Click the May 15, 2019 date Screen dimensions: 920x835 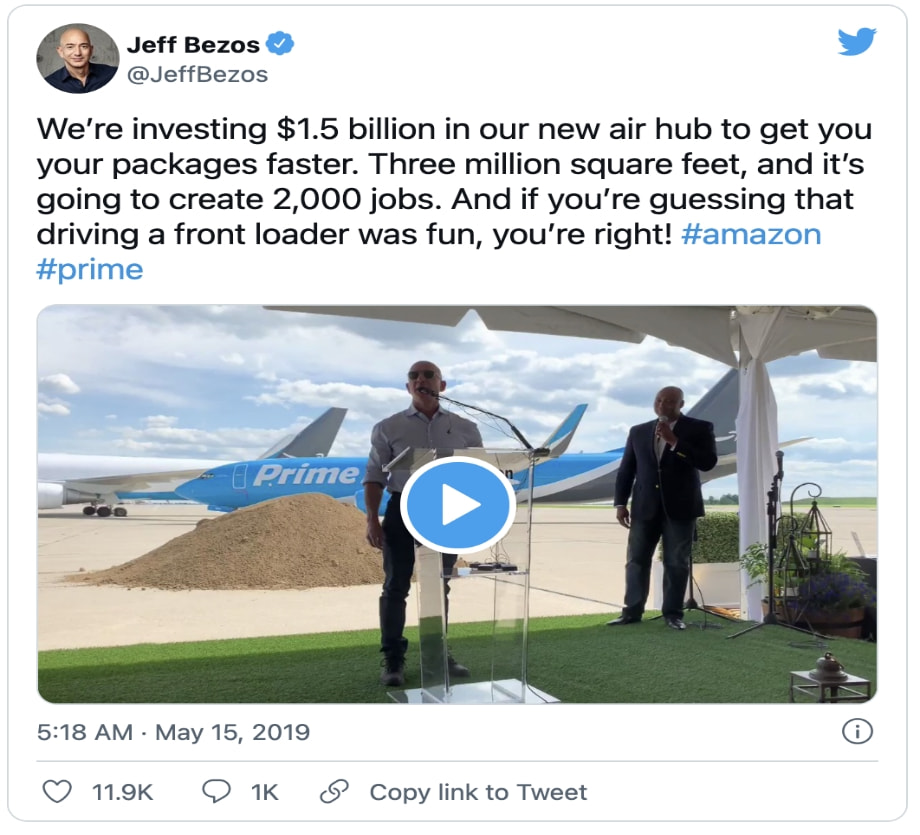[232, 732]
